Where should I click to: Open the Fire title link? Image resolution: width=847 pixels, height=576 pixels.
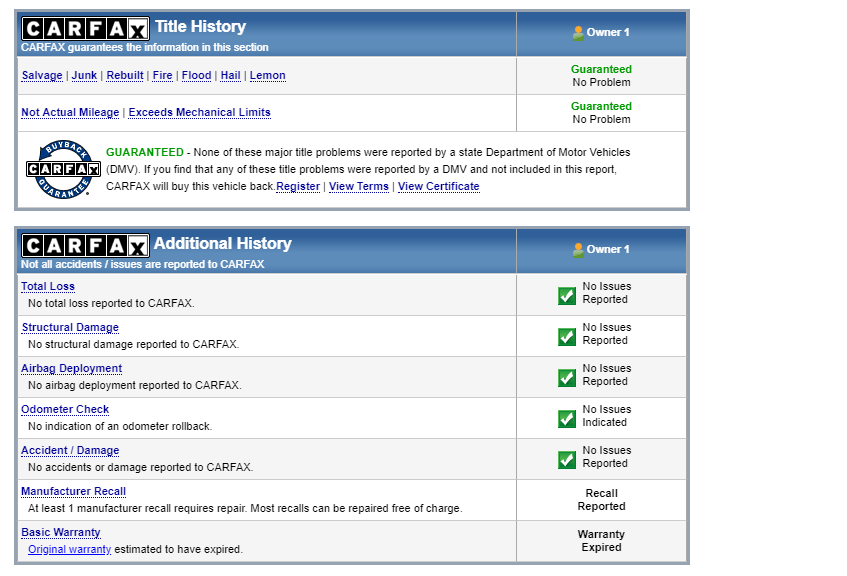[x=163, y=75]
